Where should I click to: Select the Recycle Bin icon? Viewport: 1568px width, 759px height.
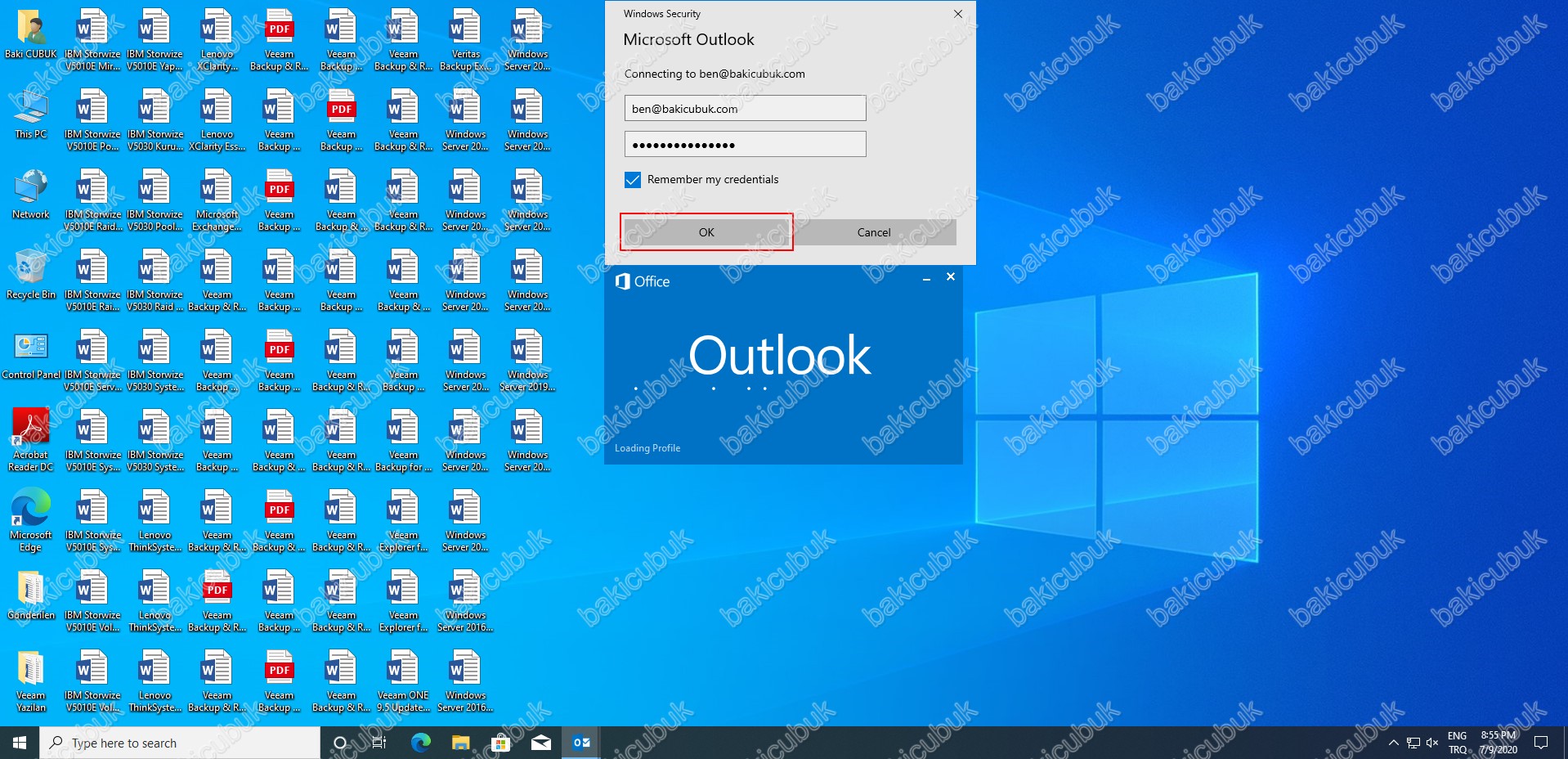[x=31, y=275]
